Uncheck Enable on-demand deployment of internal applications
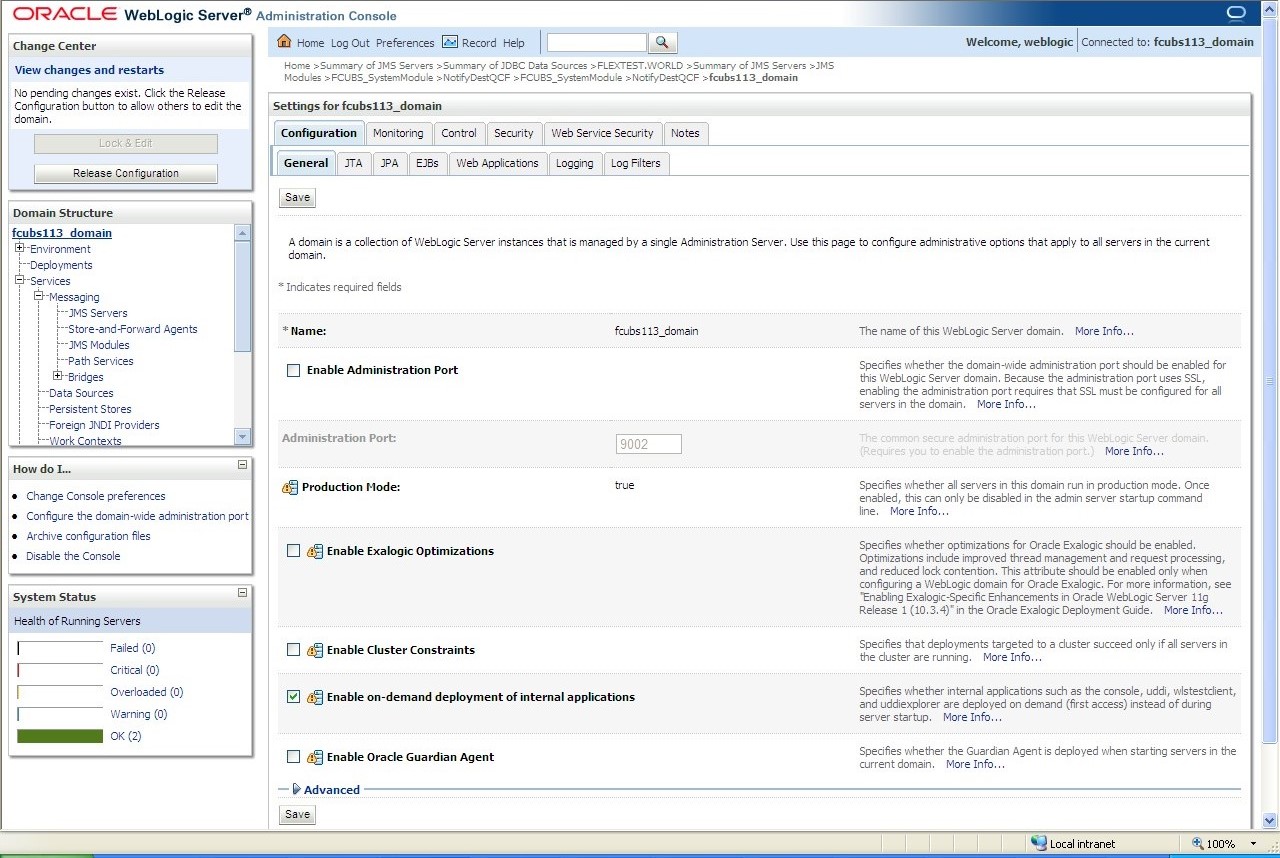Viewport: 1280px width, 858px height. tap(293, 697)
